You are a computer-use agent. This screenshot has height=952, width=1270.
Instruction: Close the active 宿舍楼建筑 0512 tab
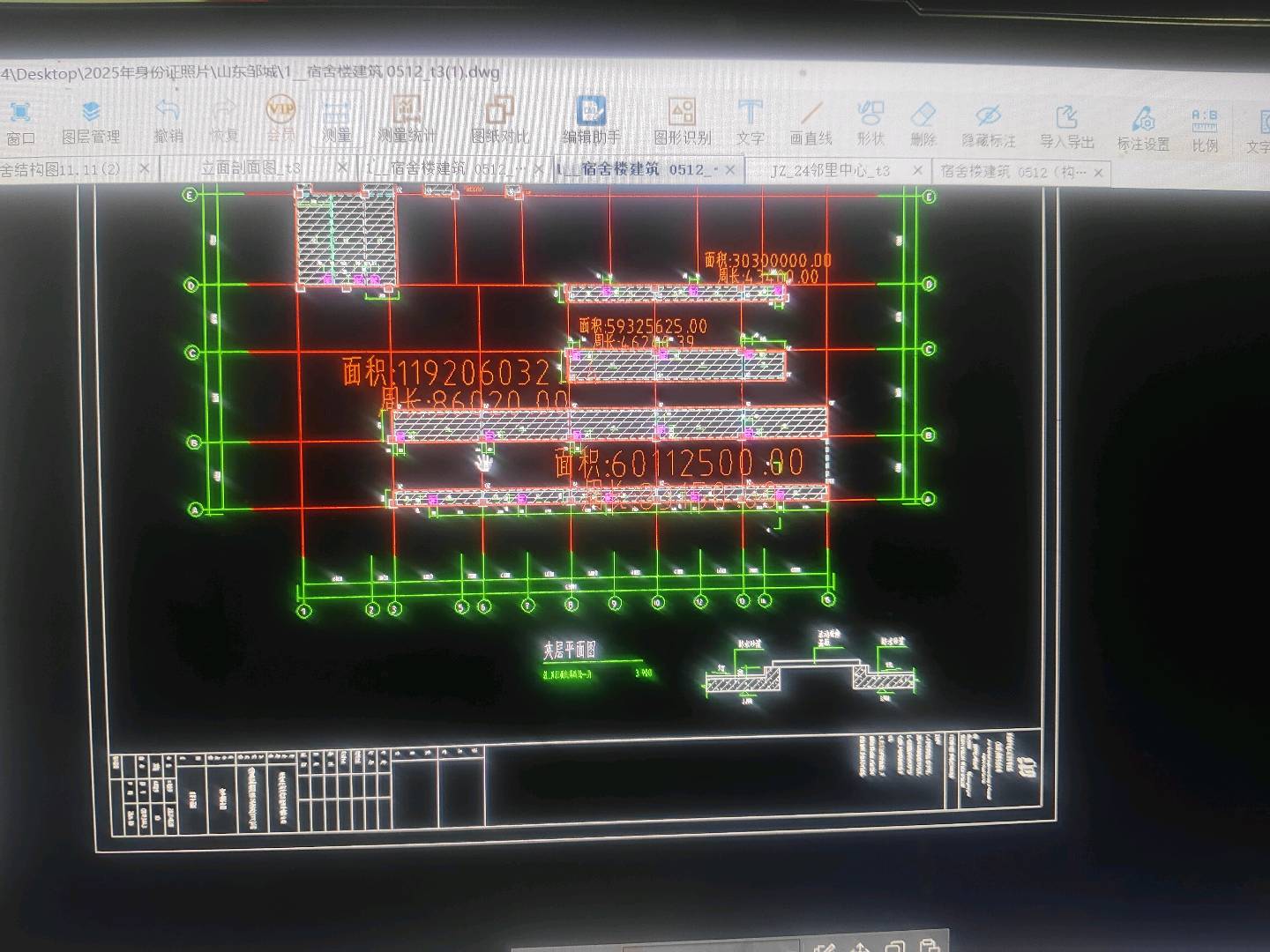click(x=730, y=170)
